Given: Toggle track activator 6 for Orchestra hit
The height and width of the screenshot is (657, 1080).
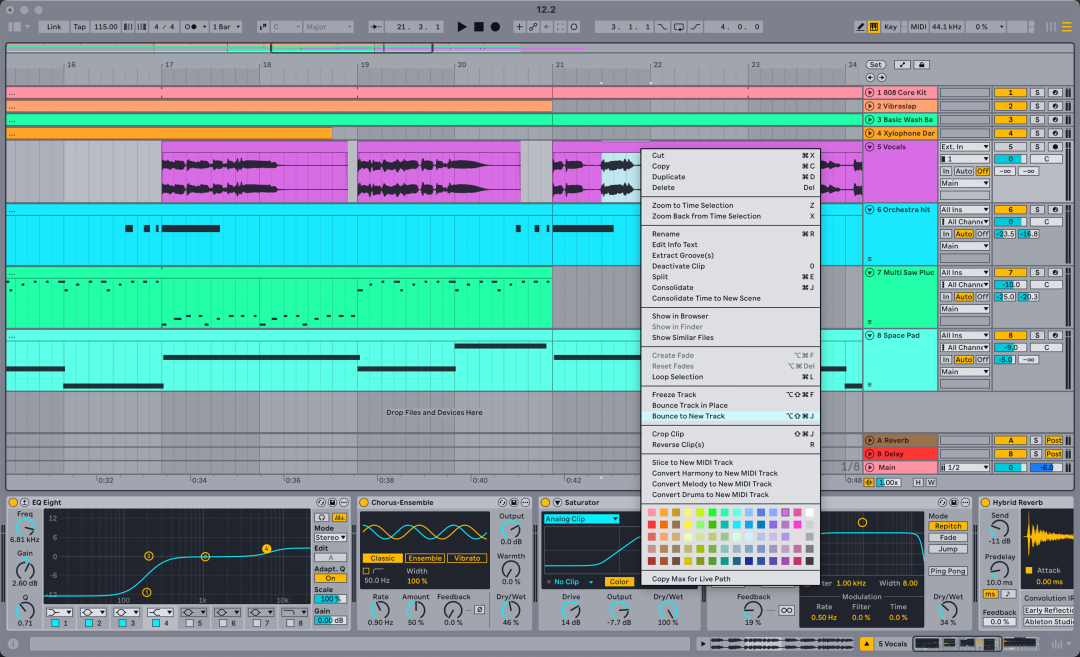Looking at the screenshot, I should tap(1010, 209).
